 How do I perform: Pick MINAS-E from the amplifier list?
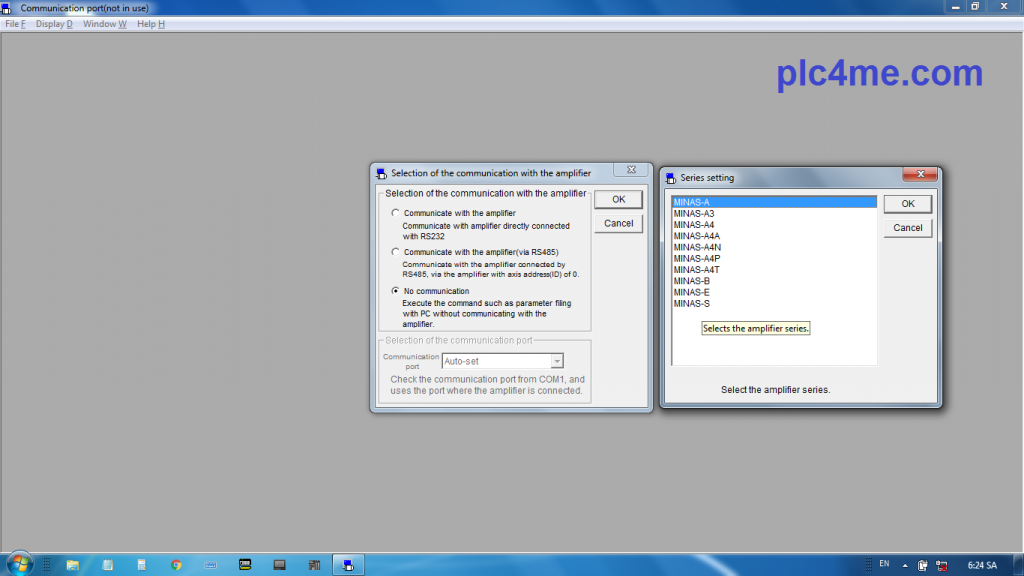[x=692, y=292]
